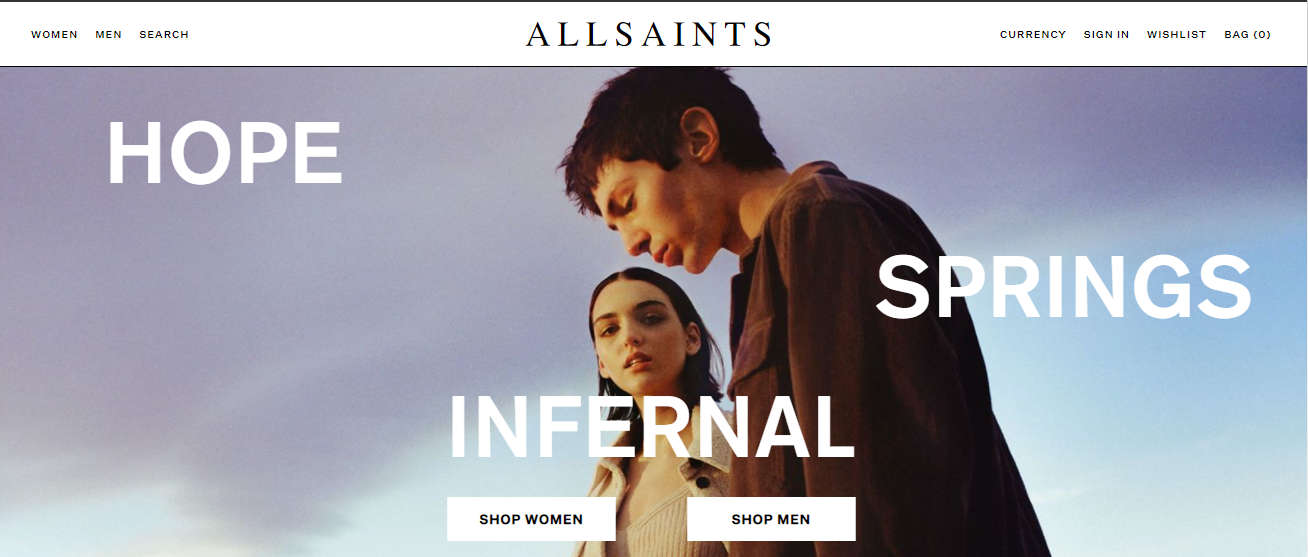
Task: Go to the SIGN IN page
Action: tap(1106, 34)
